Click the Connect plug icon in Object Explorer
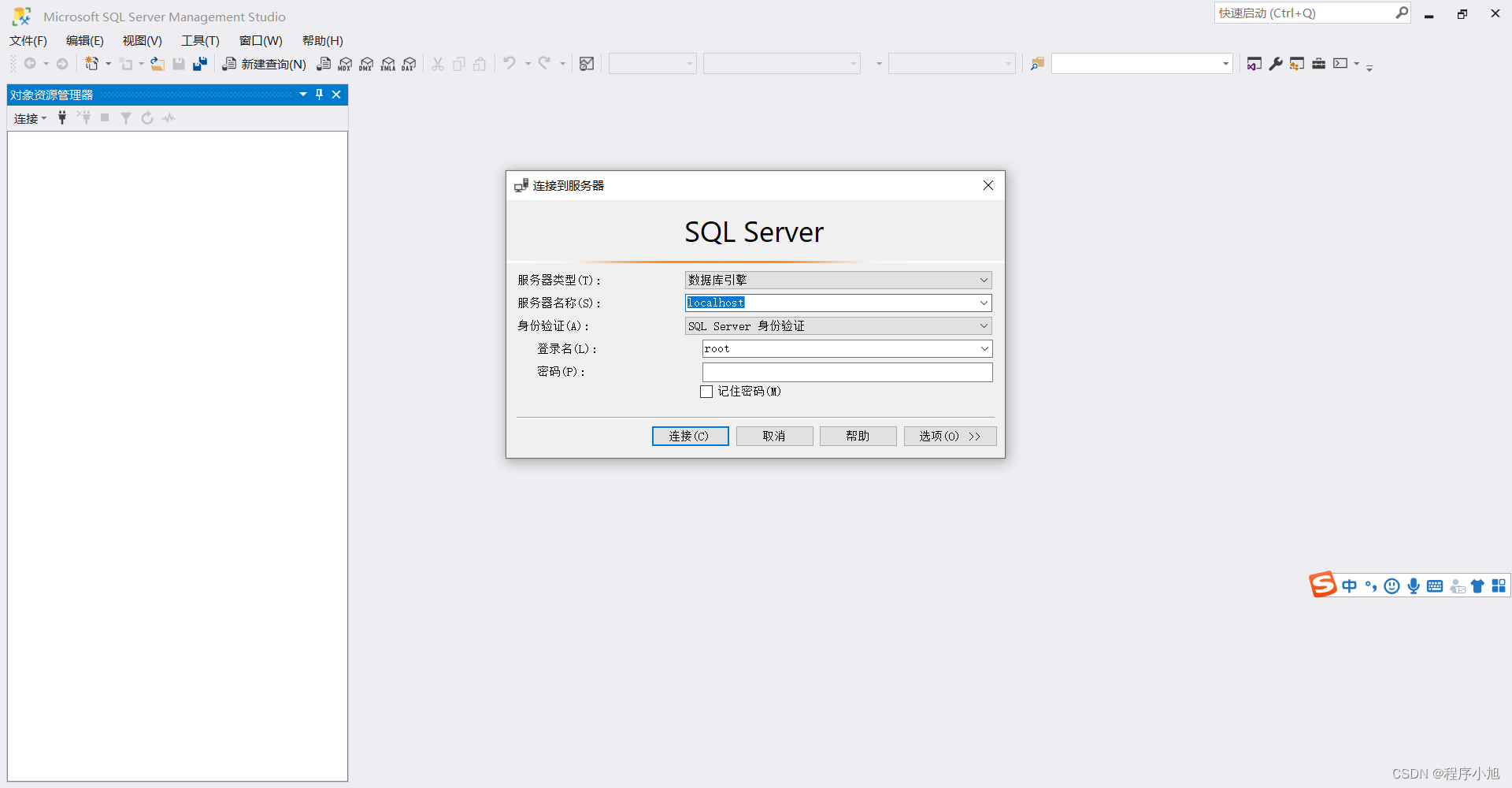Screen dimensions: 1512x788 coord(62,118)
